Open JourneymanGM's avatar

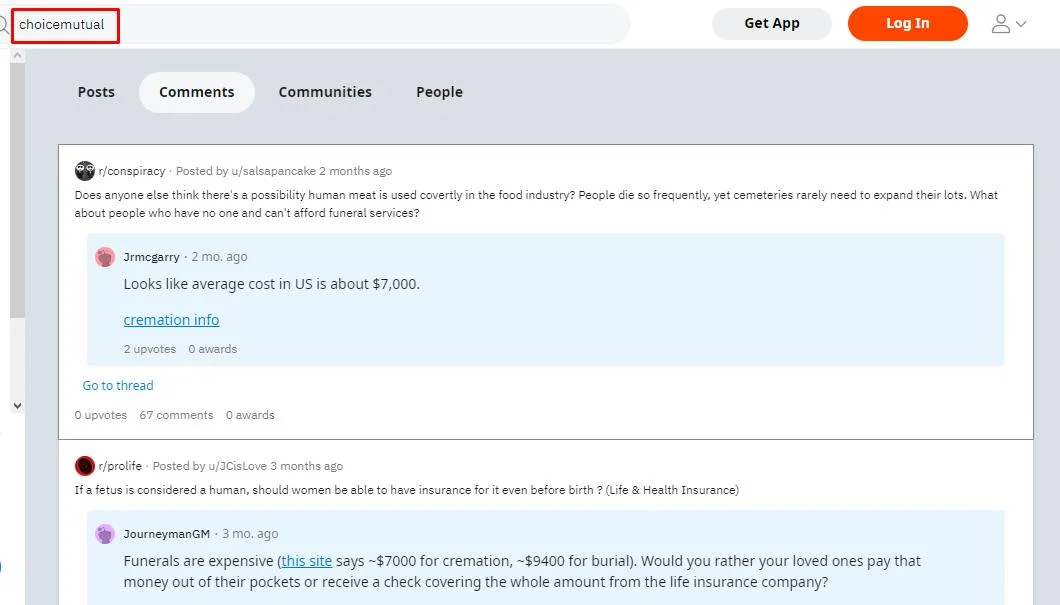(105, 534)
